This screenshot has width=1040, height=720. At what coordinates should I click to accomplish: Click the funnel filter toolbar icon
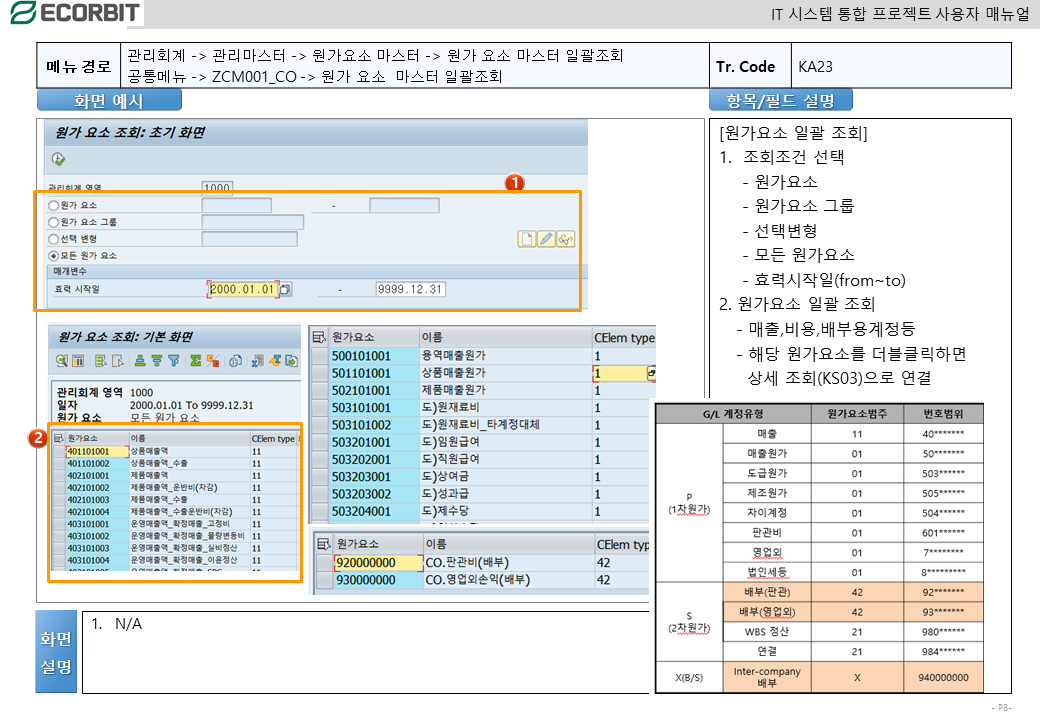[173, 361]
